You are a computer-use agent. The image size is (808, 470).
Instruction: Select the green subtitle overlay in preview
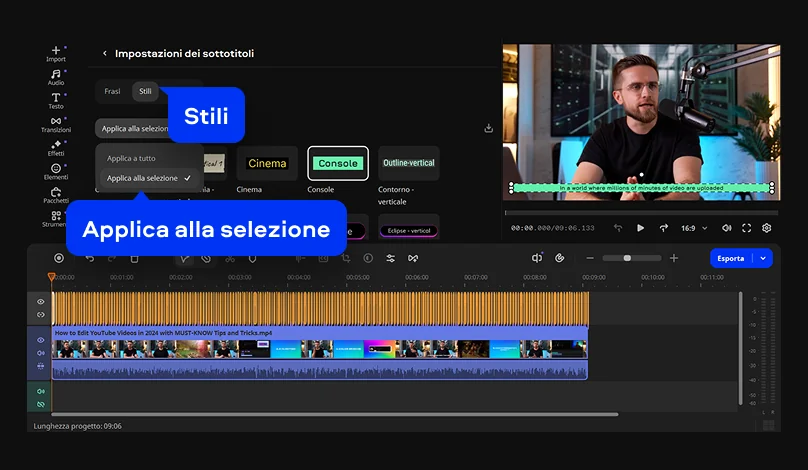(641, 188)
